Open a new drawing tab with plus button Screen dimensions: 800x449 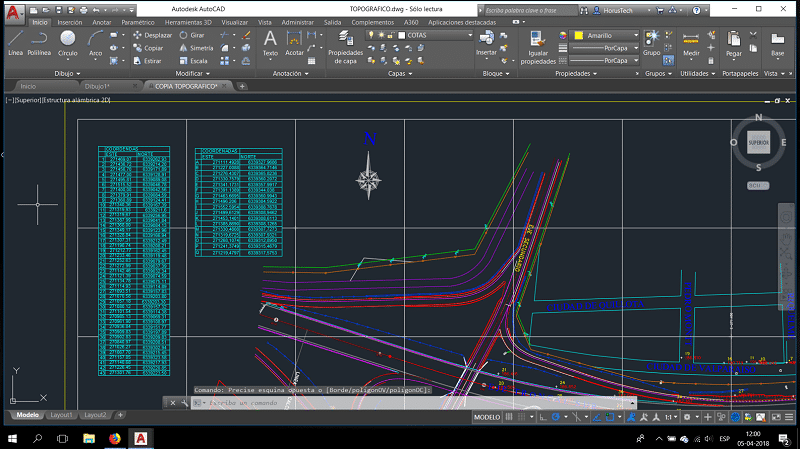242,86
